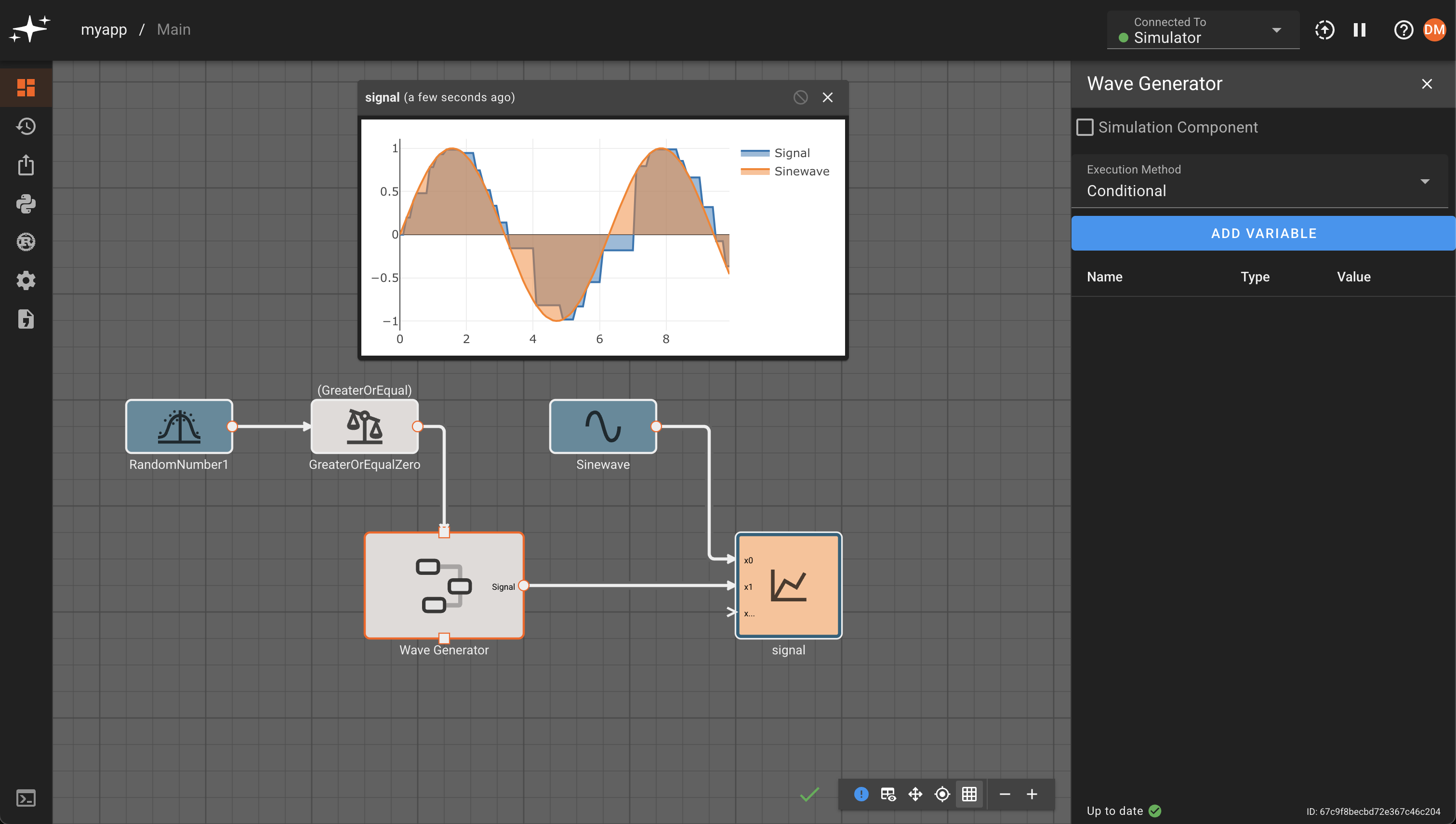1456x824 pixels.
Task: Click the blue info alert icon
Action: point(861,795)
